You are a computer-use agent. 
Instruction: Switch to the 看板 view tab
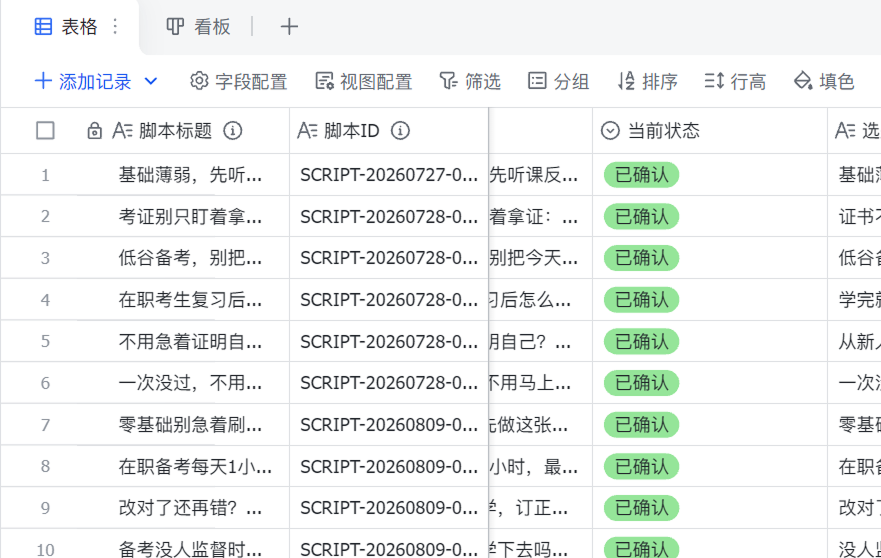pyautogui.click(x=198, y=26)
